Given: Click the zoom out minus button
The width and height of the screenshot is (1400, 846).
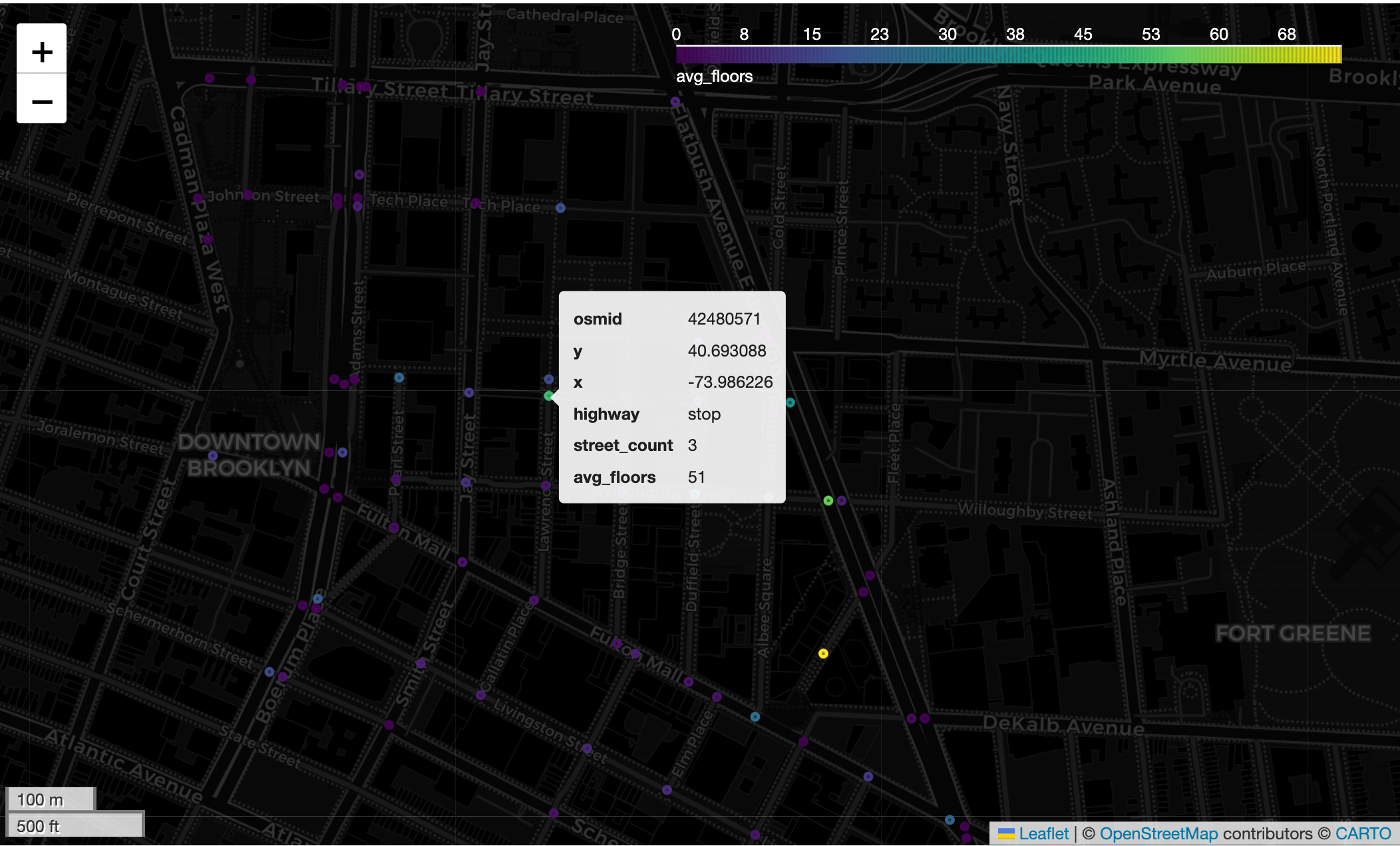Looking at the screenshot, I should (x=41, y=100).
